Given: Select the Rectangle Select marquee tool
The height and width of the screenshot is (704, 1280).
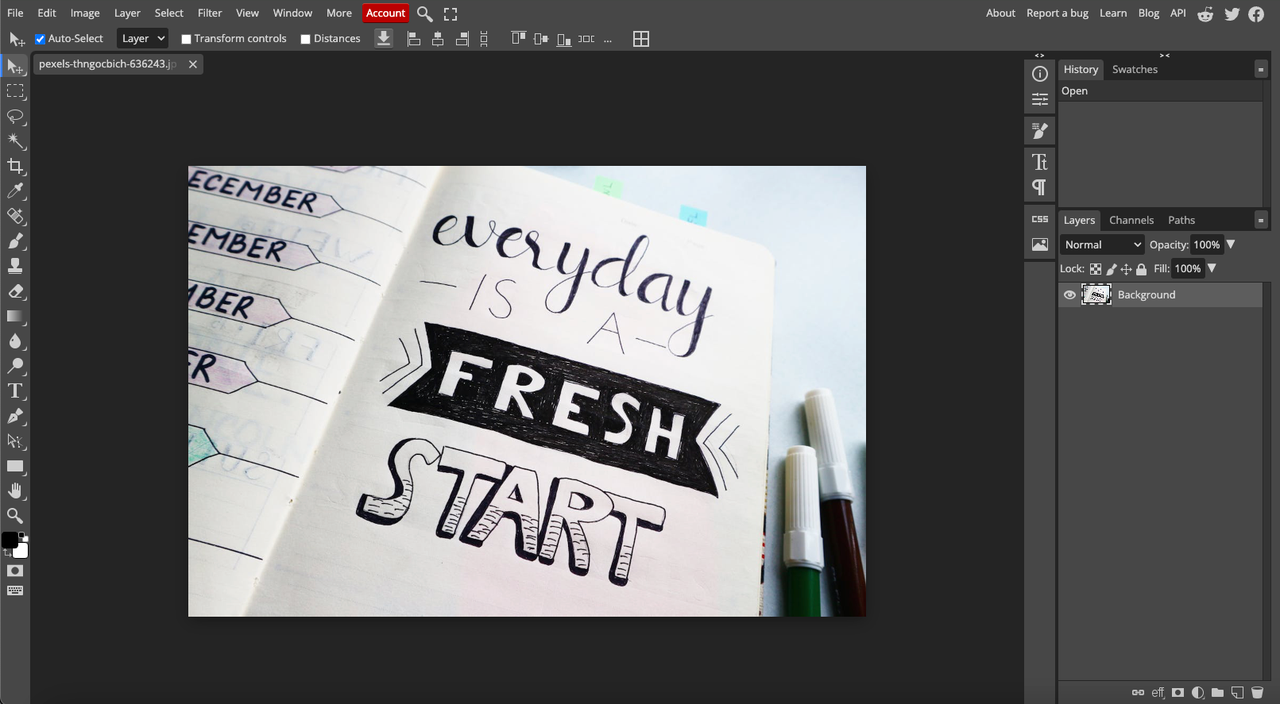Looking at the screenshot, I should 15,91.
